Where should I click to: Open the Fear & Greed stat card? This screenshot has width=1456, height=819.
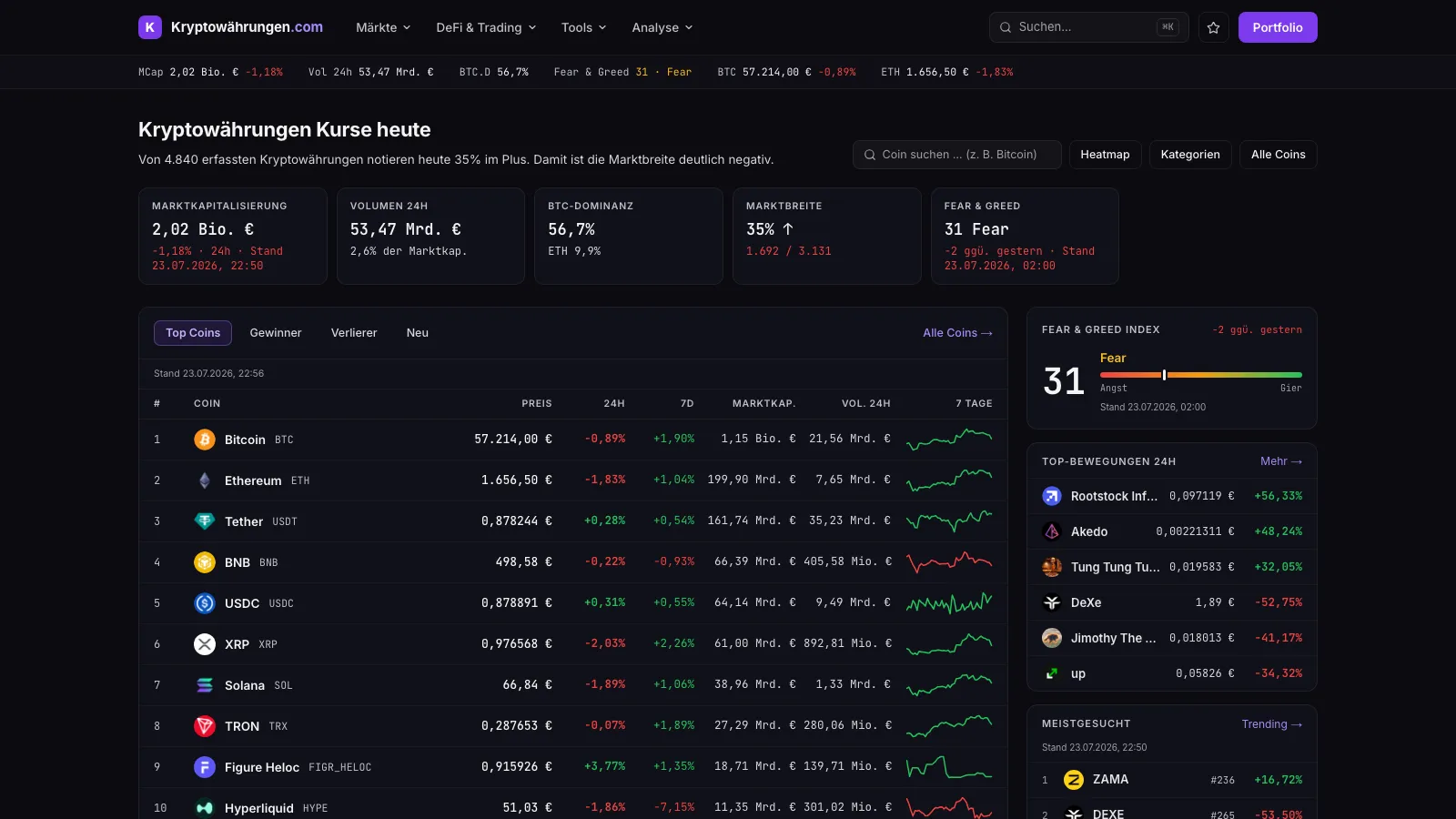1025,237
